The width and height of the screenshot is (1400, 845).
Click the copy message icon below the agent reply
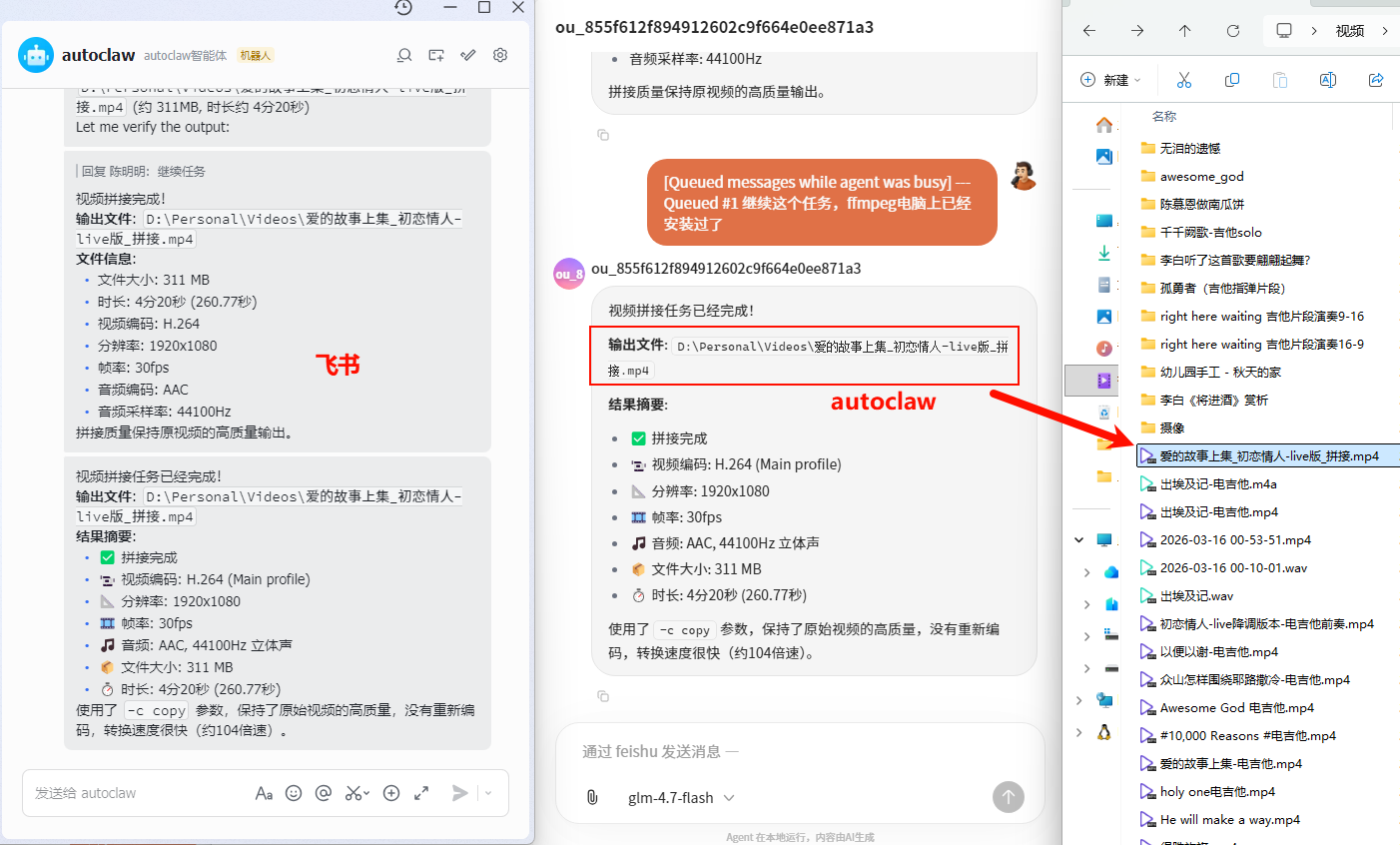tap(603, 696)
